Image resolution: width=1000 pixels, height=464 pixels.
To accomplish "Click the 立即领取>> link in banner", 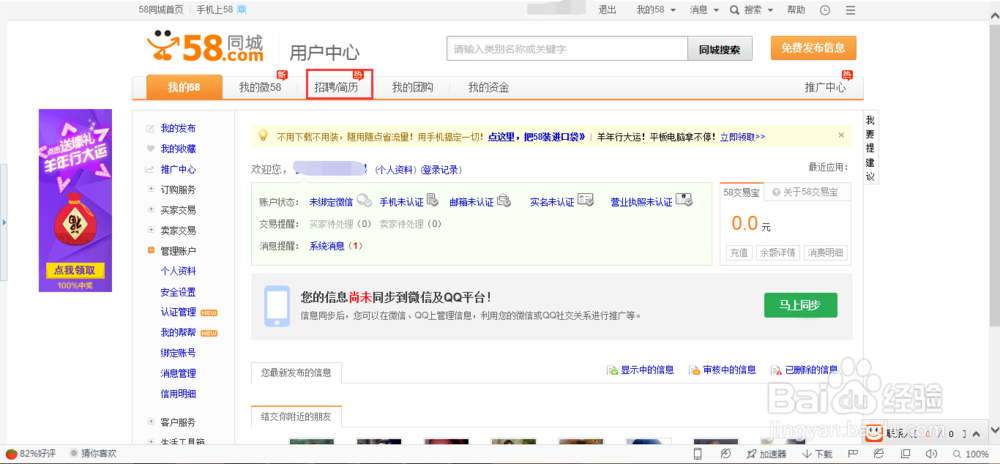I will pyautogui.click(x=742, y=136).
